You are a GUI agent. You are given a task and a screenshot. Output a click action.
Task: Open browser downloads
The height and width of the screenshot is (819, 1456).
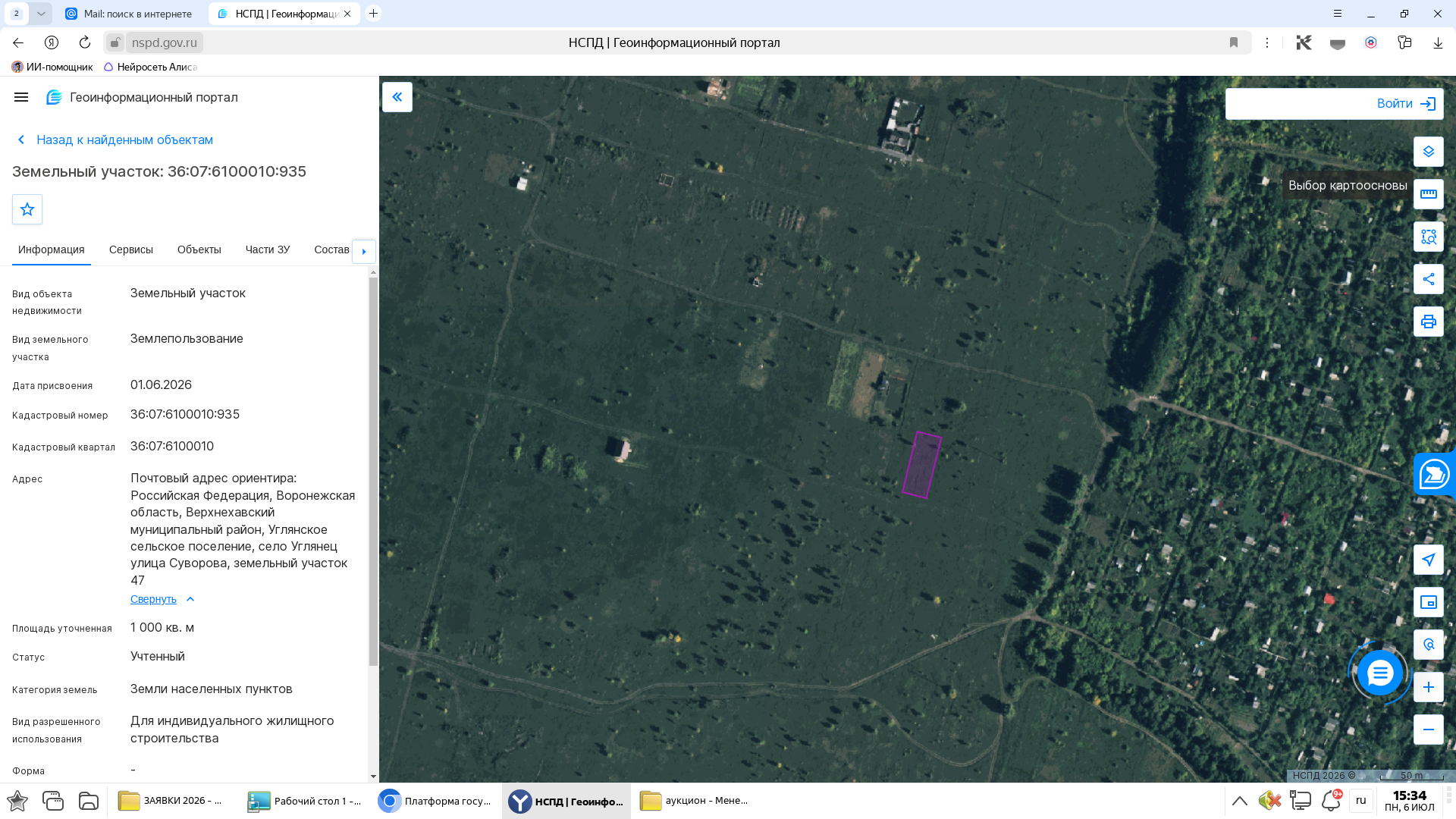1438,42
